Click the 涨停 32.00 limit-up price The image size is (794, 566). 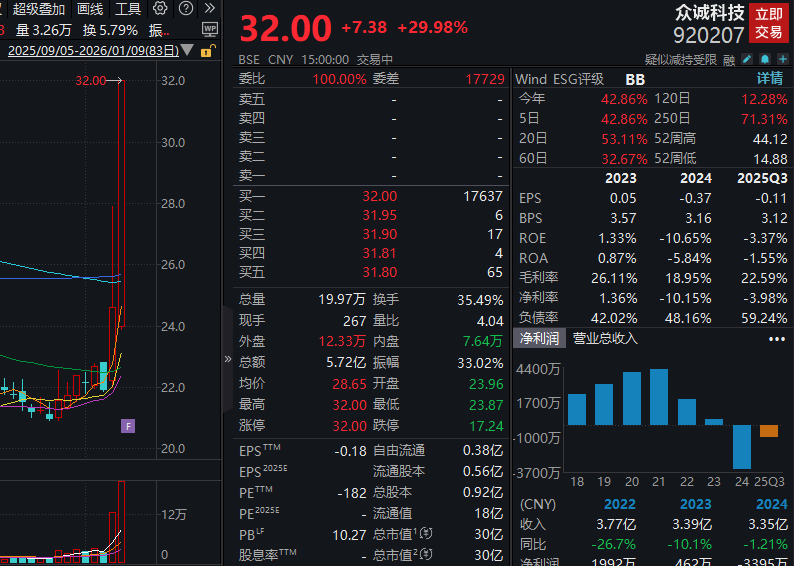coord(349,426)
